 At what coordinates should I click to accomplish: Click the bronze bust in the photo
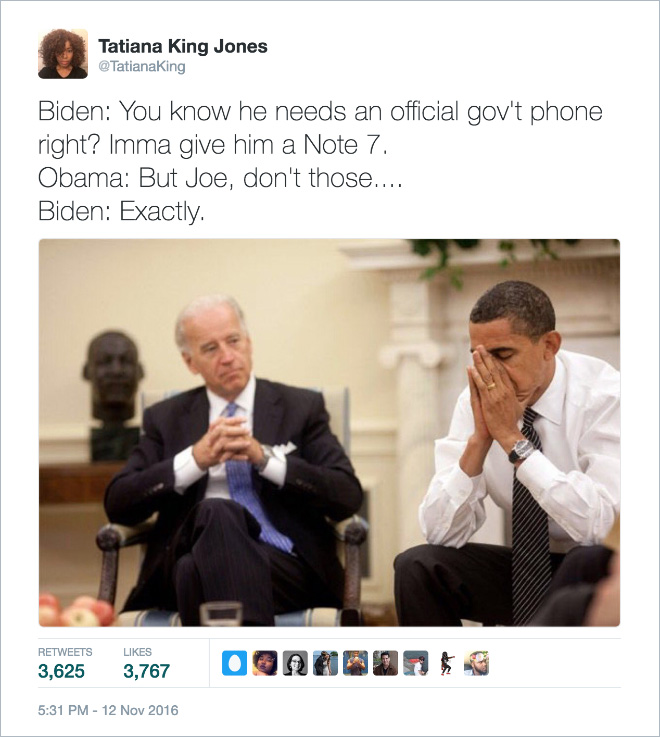(x=113, y=376)
